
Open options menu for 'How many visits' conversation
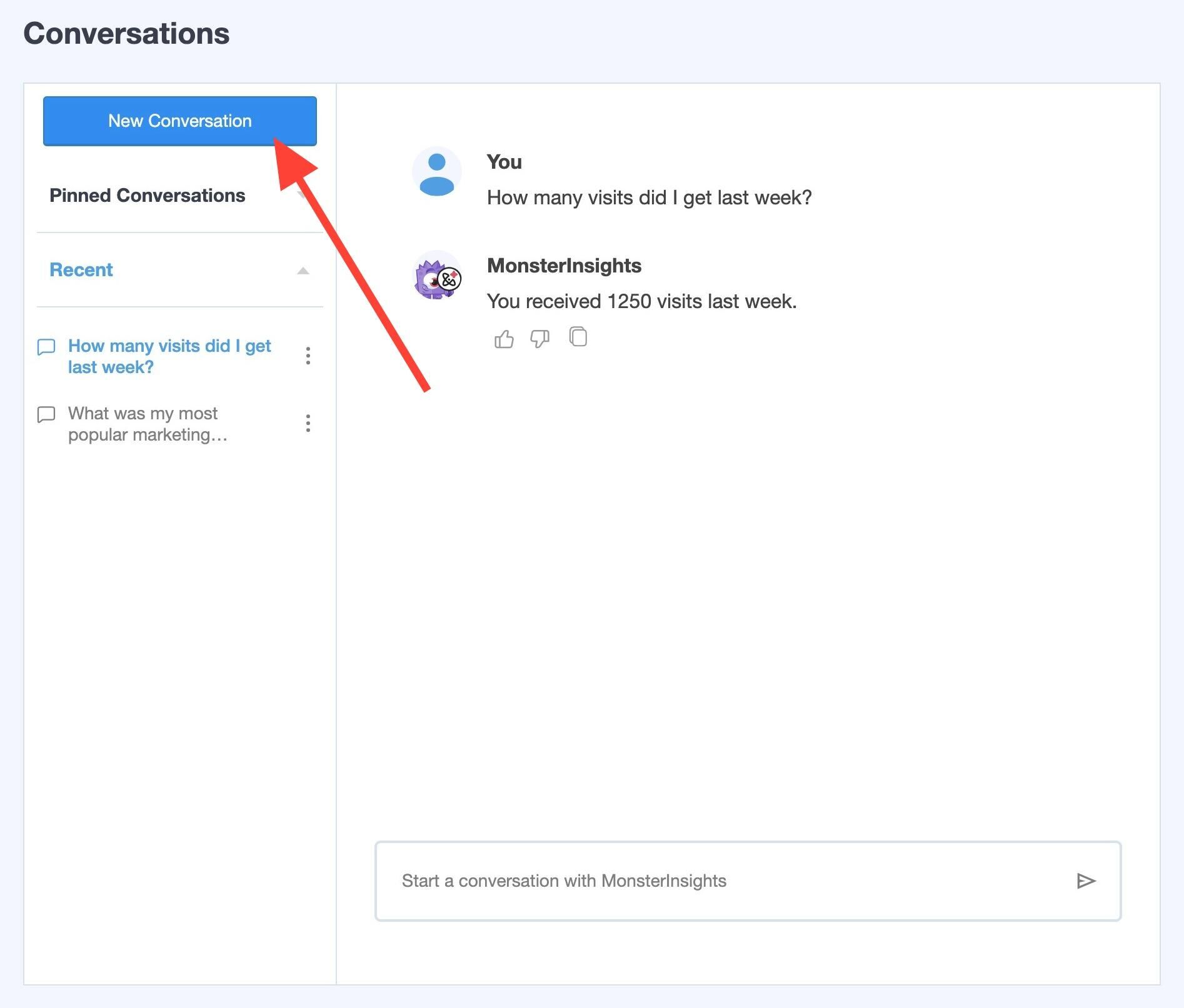pos(308,356)
